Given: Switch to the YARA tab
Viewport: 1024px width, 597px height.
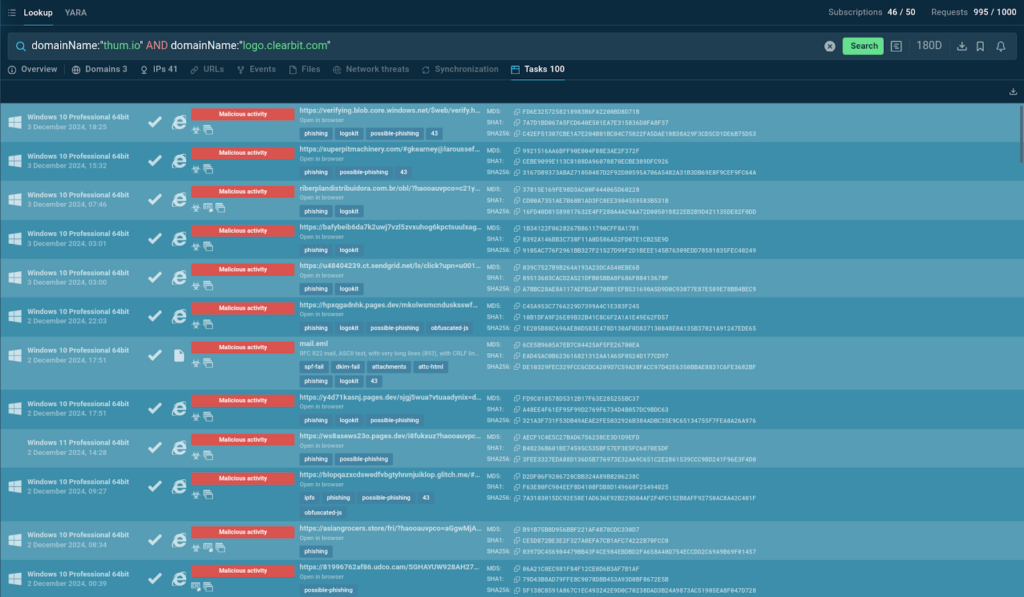Looking at the screenshot, I should (x=75, y=12).
